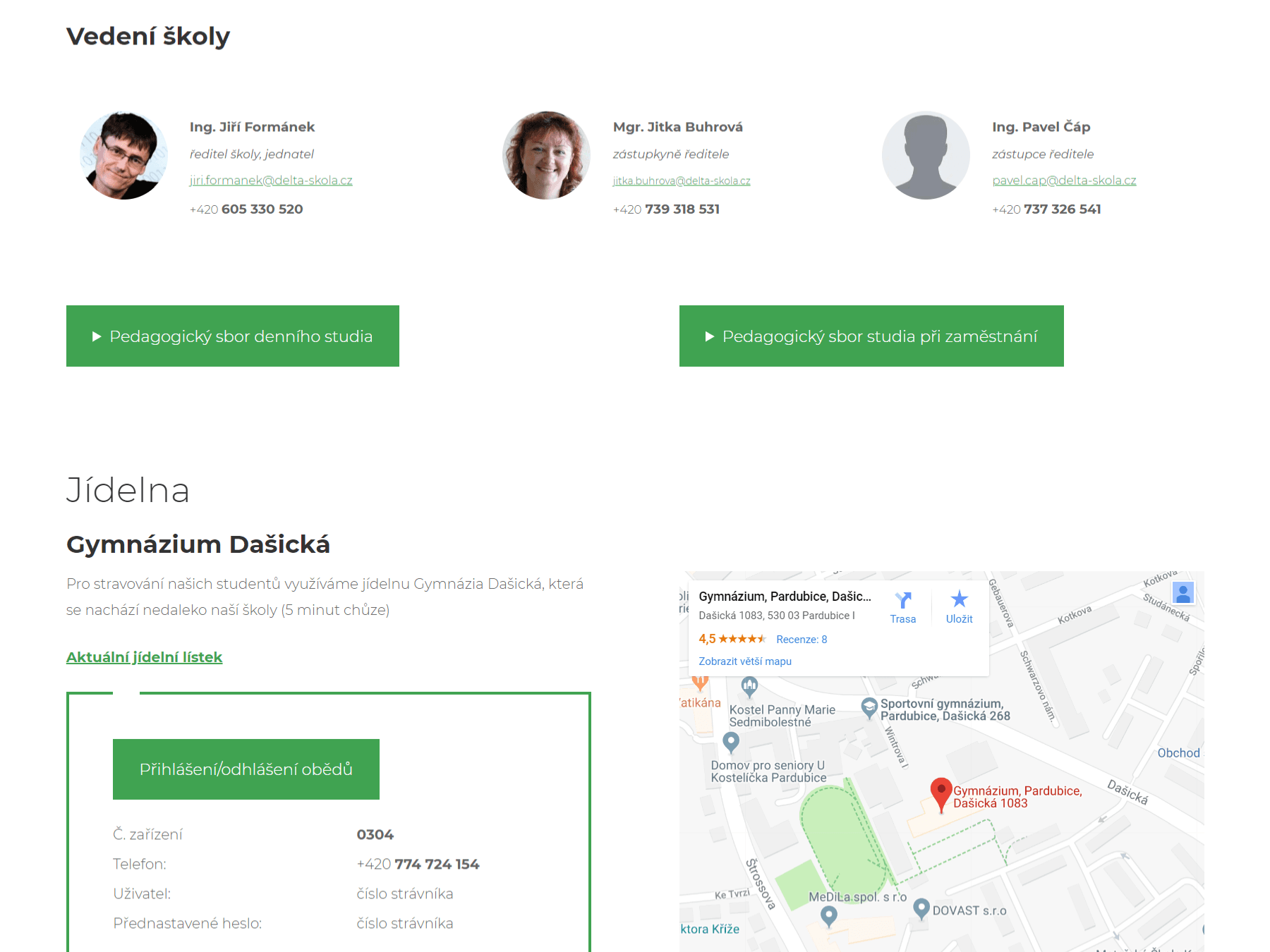The width and height of the screenshot is (1270, 952).
Task: Expand Pedagogický sbor studia při zaměstnání
Action: click(x=871, y=336)
